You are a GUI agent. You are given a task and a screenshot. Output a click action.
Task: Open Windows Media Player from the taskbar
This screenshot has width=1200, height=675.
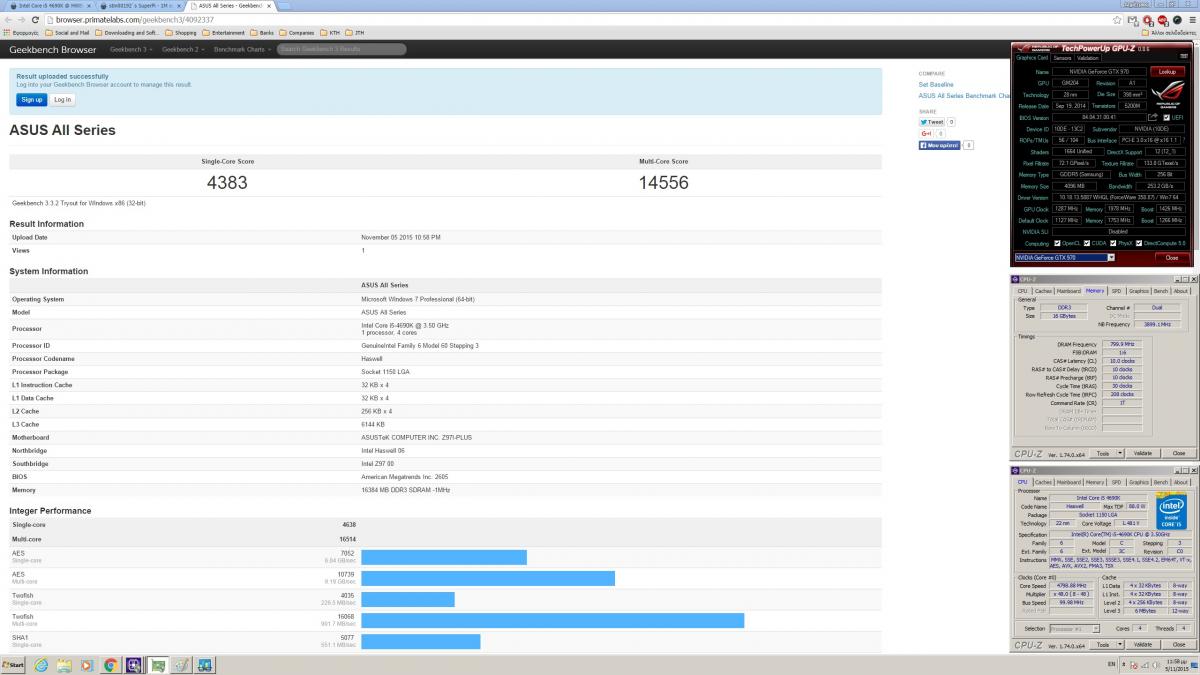[87, 664]
